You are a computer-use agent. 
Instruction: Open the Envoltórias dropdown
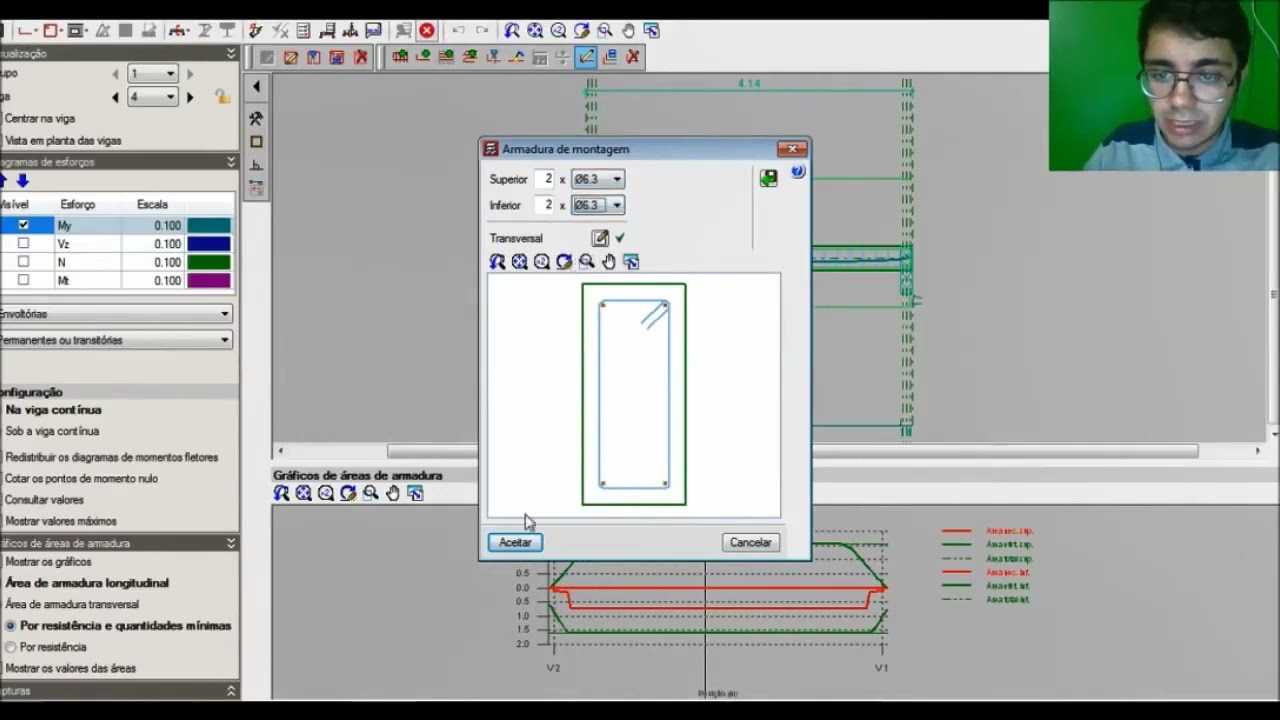(115, 314)
